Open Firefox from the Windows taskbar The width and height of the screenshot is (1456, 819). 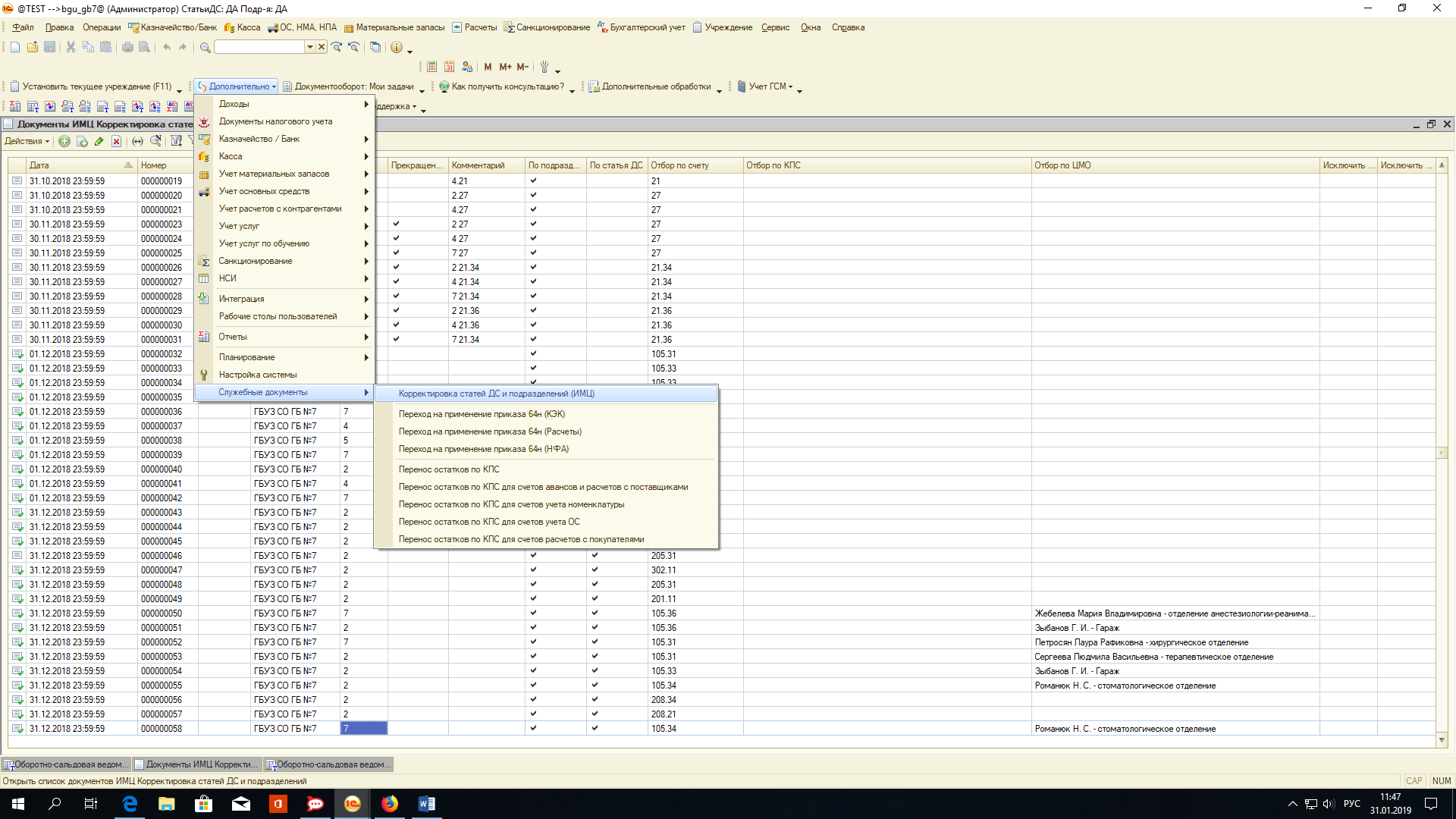(x=390, y=804)
